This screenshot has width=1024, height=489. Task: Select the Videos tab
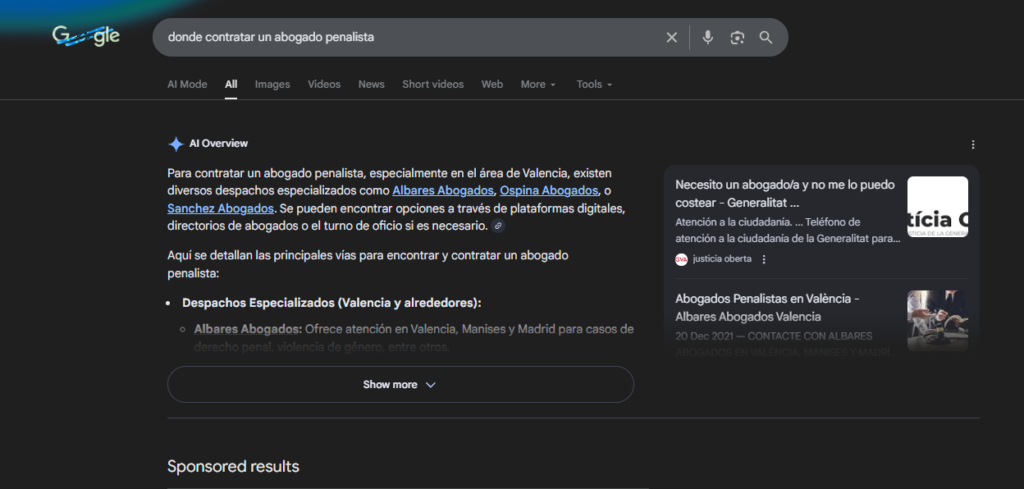pos(324,84)
